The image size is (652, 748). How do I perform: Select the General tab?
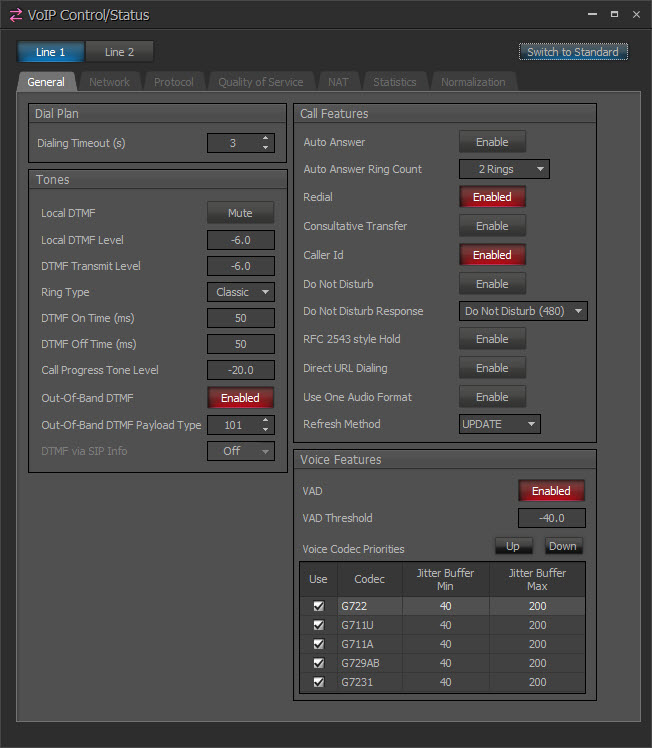point(46,82)
